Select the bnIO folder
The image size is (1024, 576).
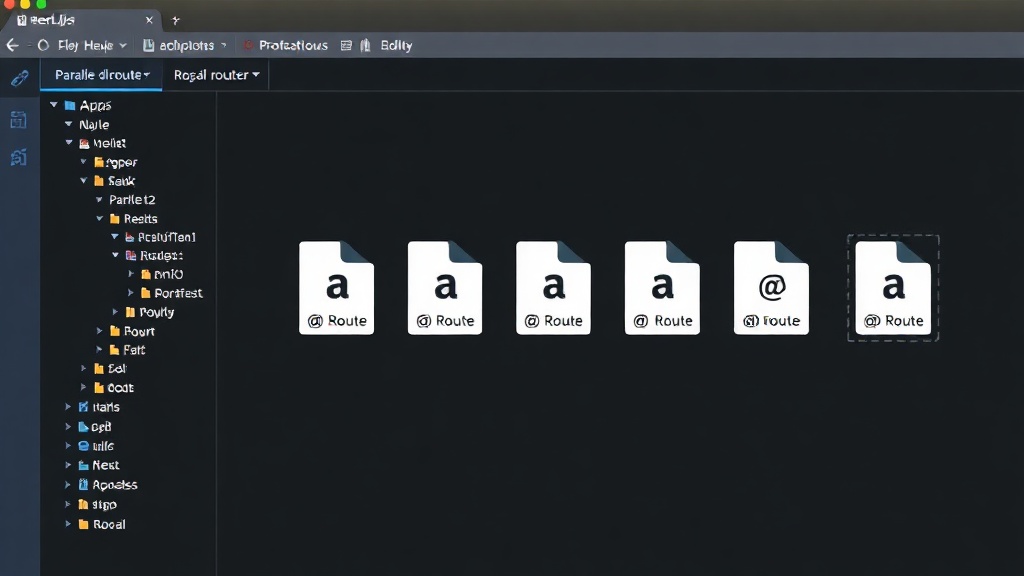162,274
